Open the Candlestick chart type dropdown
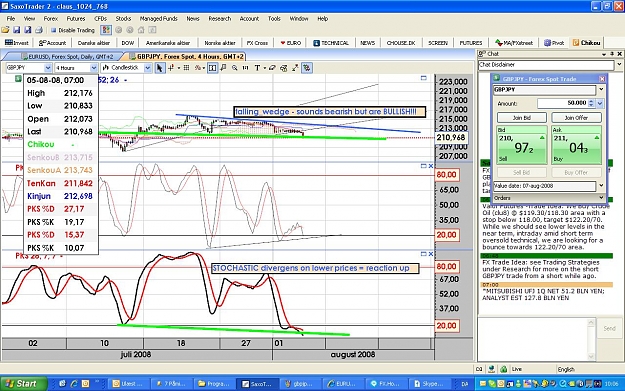Screen dimensions: 625x391 [147, 68]
